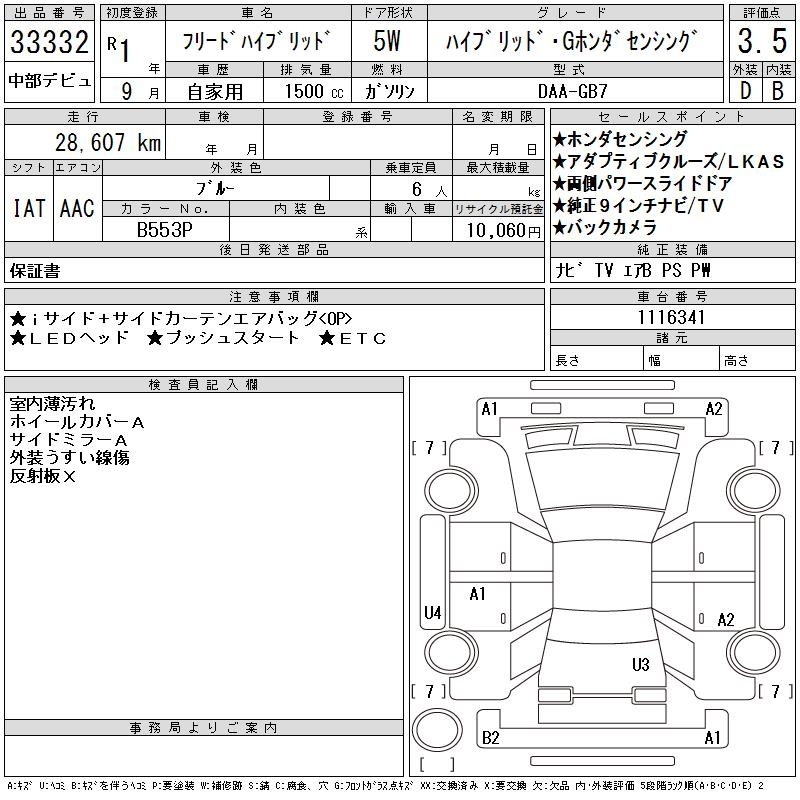The width and height of the screenshot is (800, 800).
Task: Select the セールスポイント header
Action: 671,117
